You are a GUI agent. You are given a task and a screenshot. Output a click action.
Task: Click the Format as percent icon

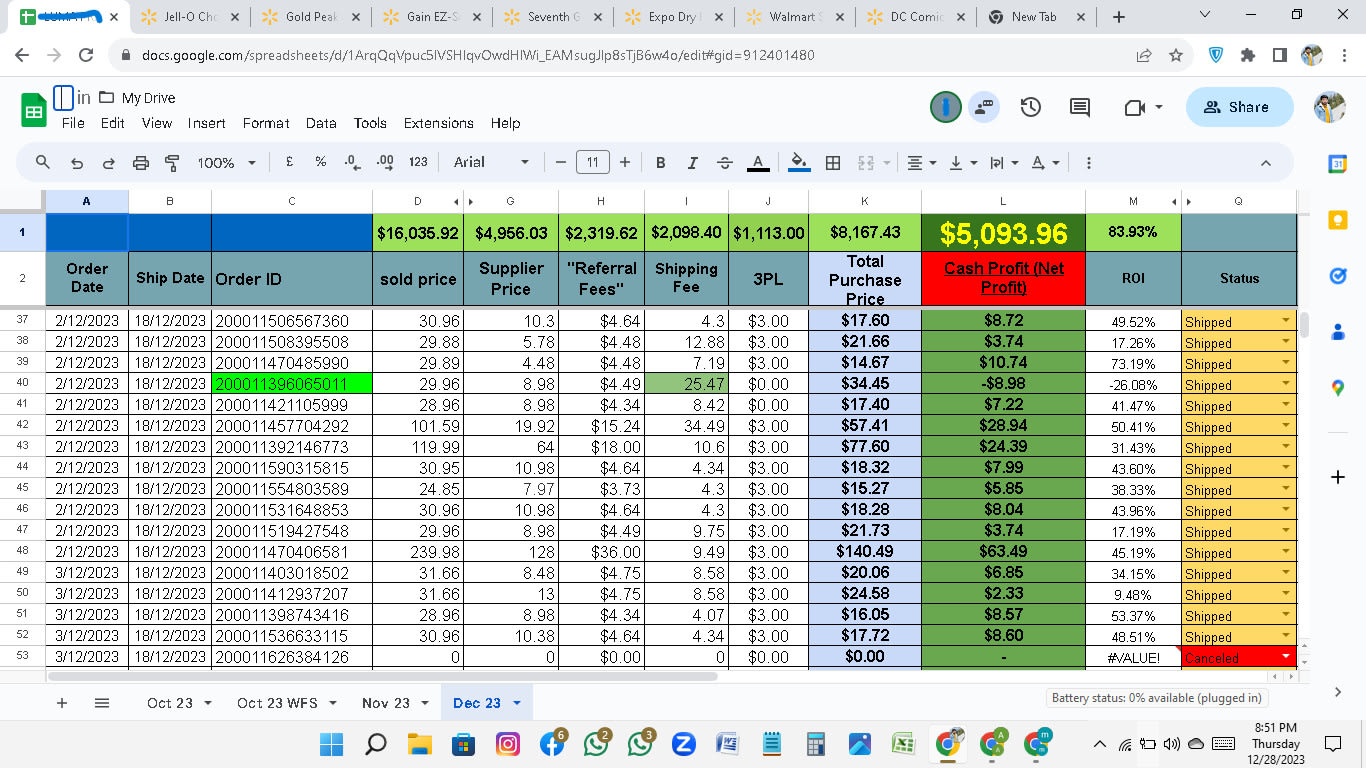point(320,163)
